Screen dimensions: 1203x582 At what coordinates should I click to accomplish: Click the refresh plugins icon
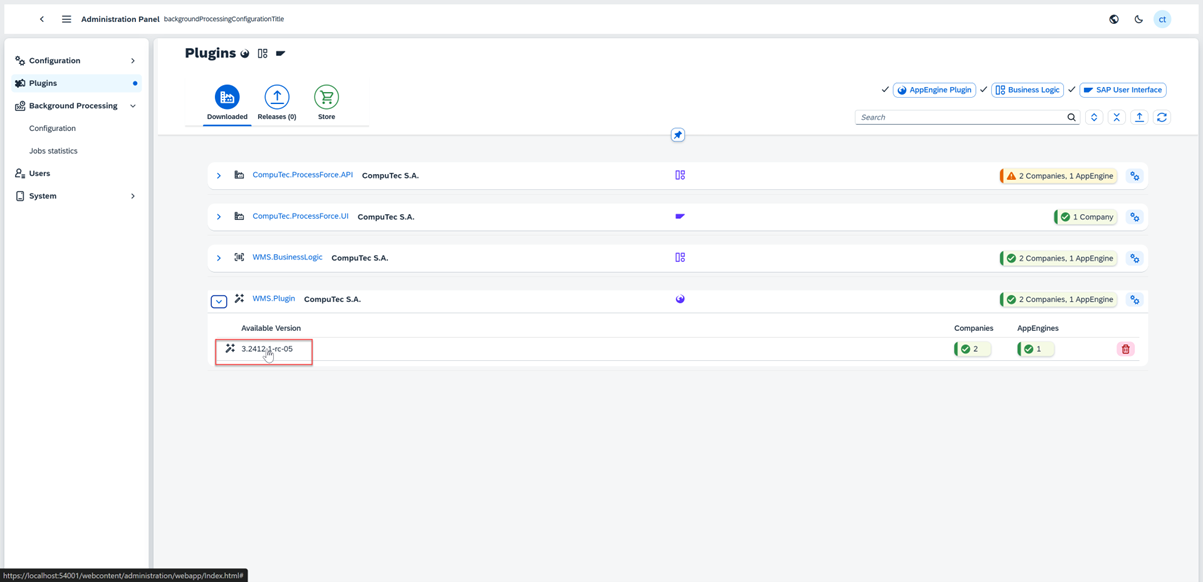click(x=1161, y=118)
